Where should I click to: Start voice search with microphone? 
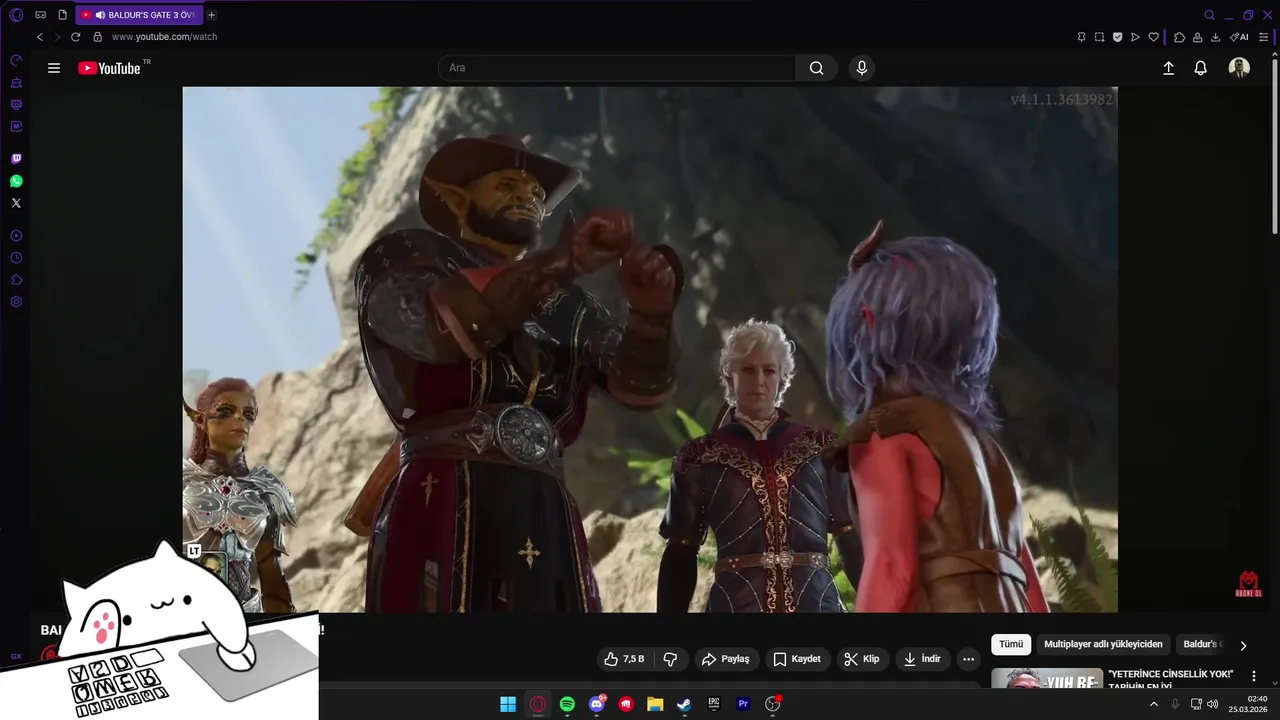click(862, 68)
